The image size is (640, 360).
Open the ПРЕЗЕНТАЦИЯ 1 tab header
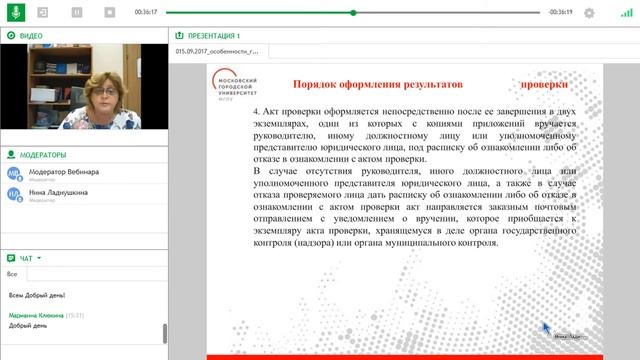point(214,36)
